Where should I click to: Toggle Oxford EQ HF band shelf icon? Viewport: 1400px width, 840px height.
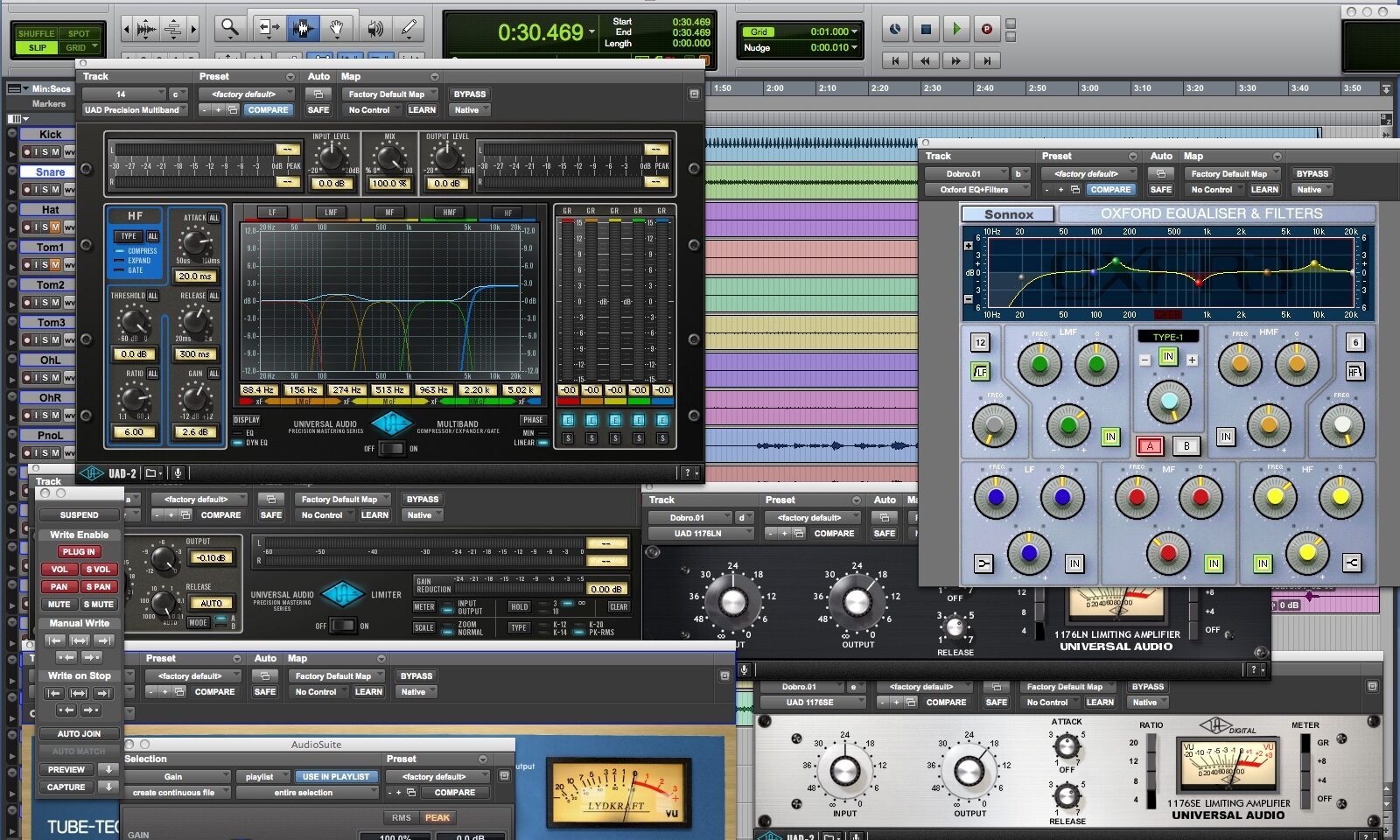pos(1351,563)
